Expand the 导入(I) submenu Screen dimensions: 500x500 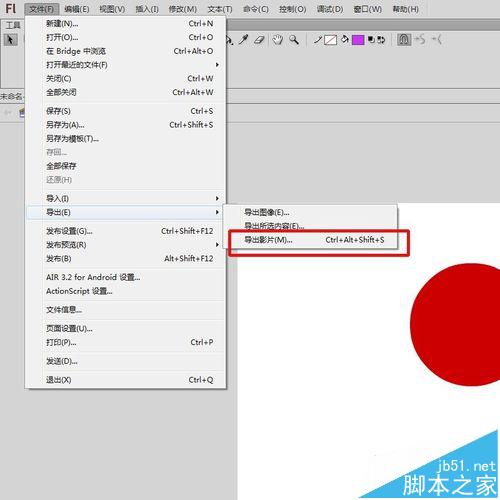tap(126, 198)
